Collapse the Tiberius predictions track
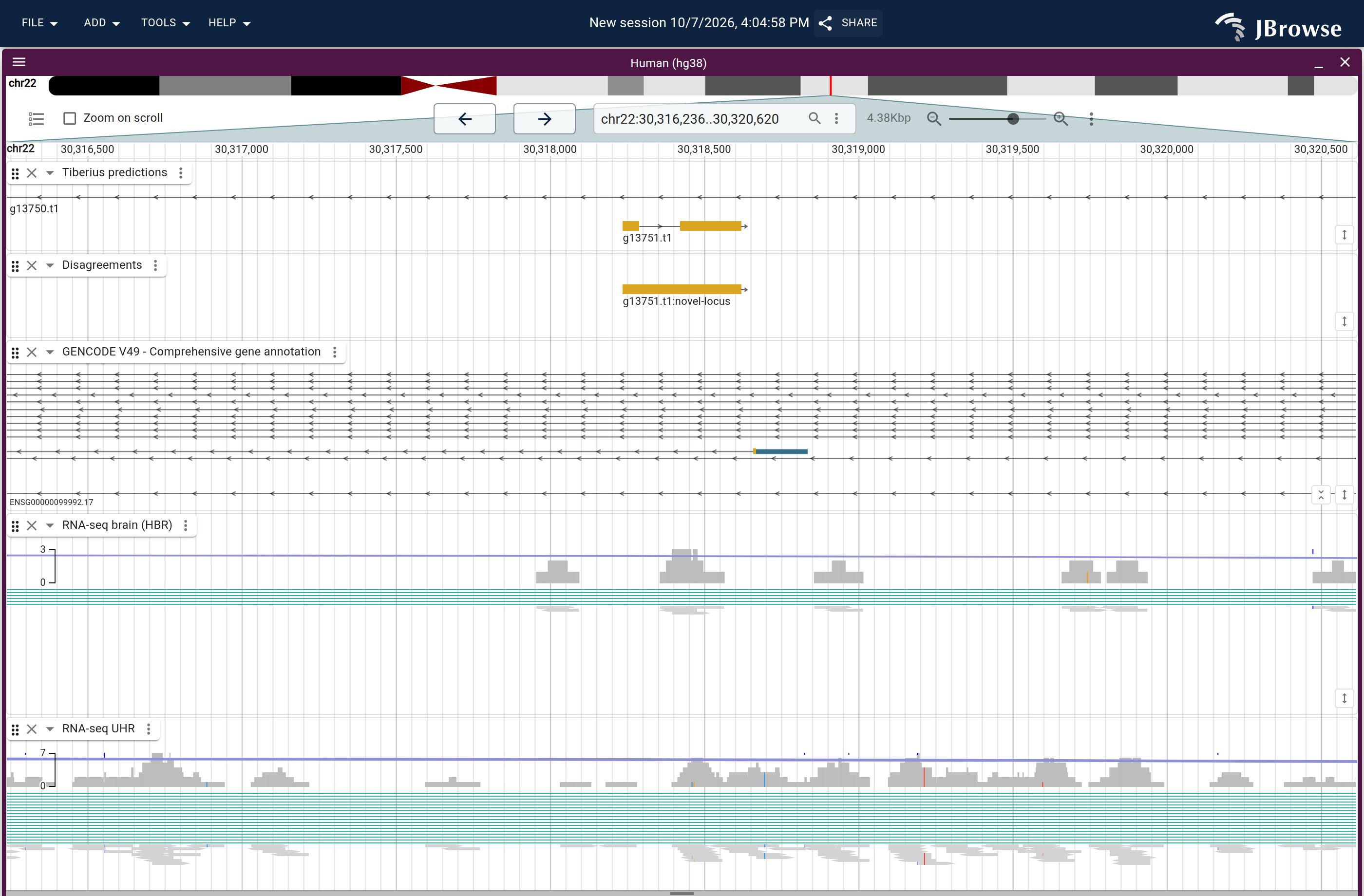 click(50, 173)
